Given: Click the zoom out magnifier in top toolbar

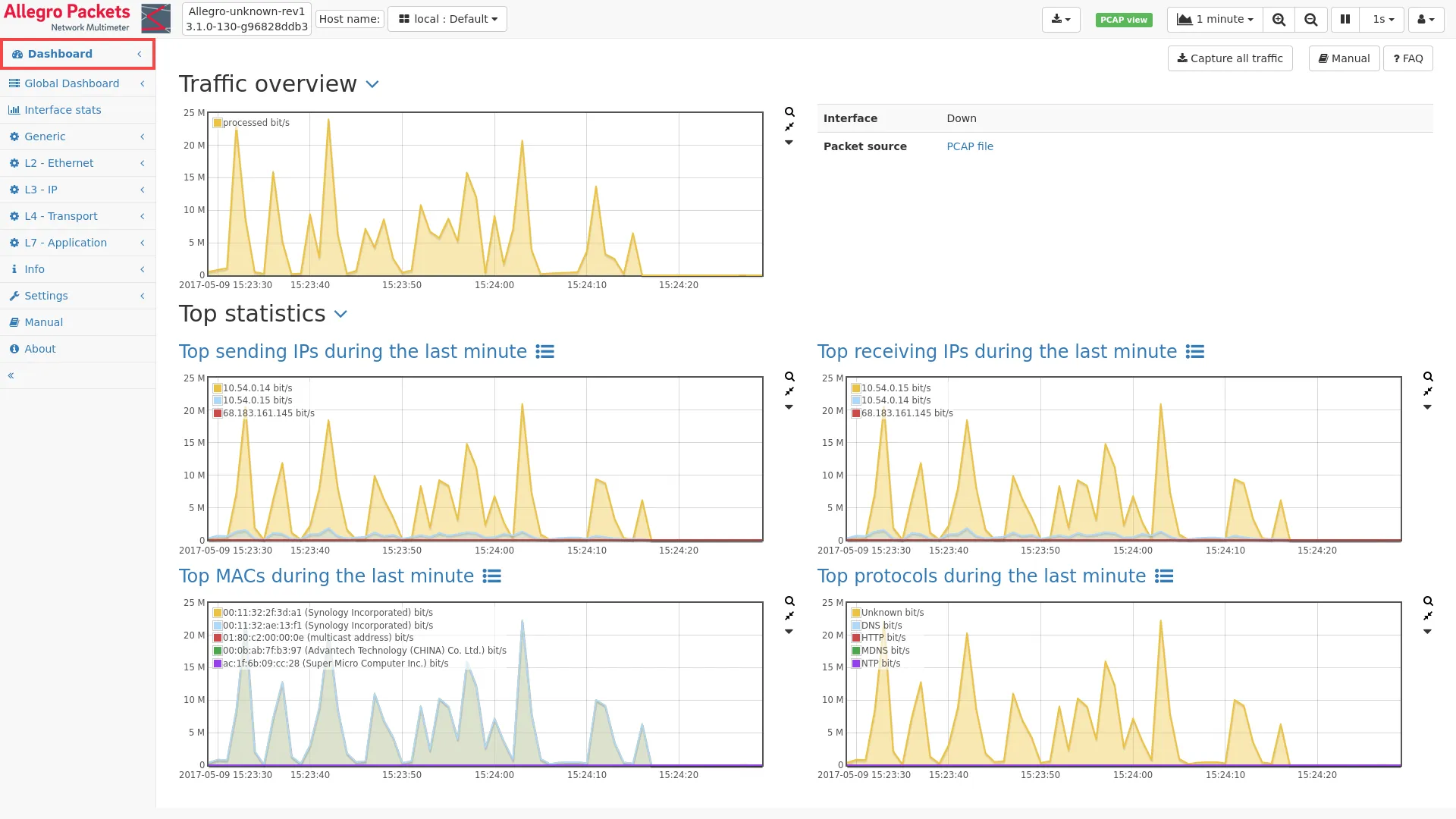Looking at the screenshot, I should 1310,20.
